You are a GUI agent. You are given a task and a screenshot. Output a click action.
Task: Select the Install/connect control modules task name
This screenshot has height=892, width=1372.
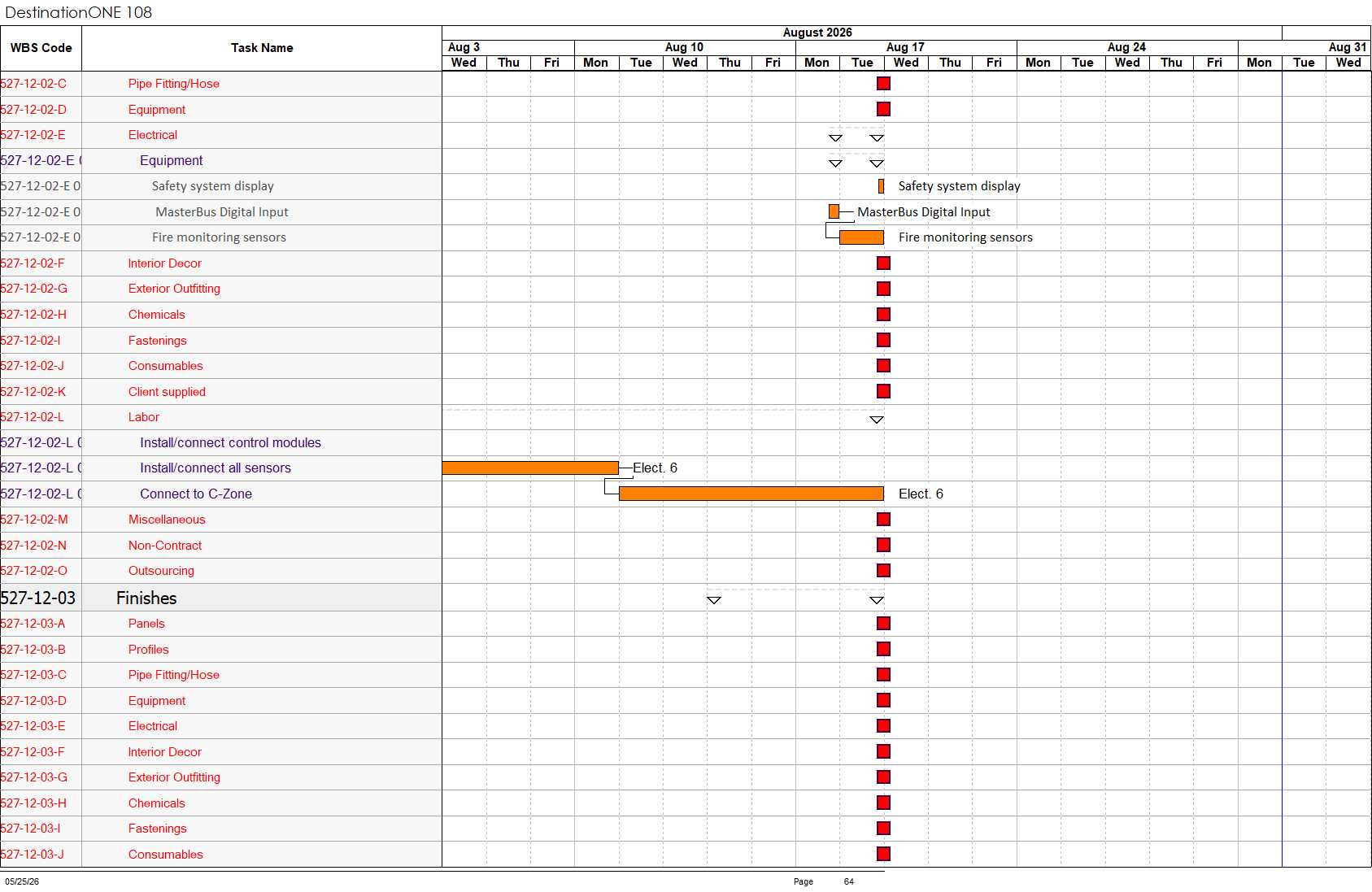(x=230, y=443)
